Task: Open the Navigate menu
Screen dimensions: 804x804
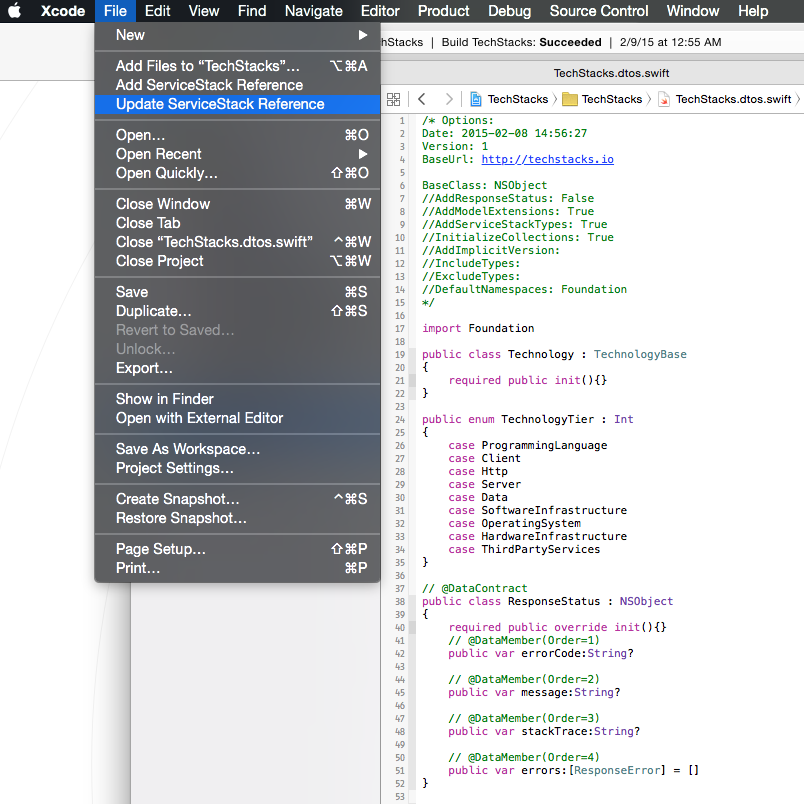Action: tap(313, 11)
